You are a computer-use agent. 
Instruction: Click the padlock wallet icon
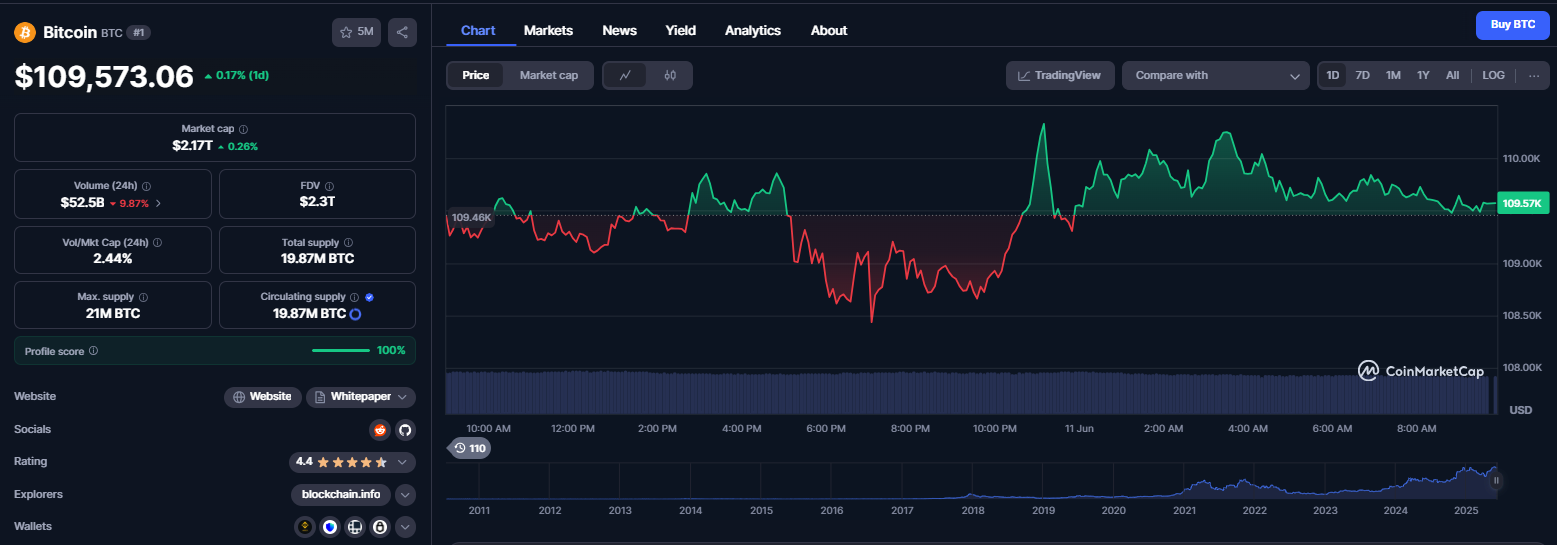coord(380,526)
